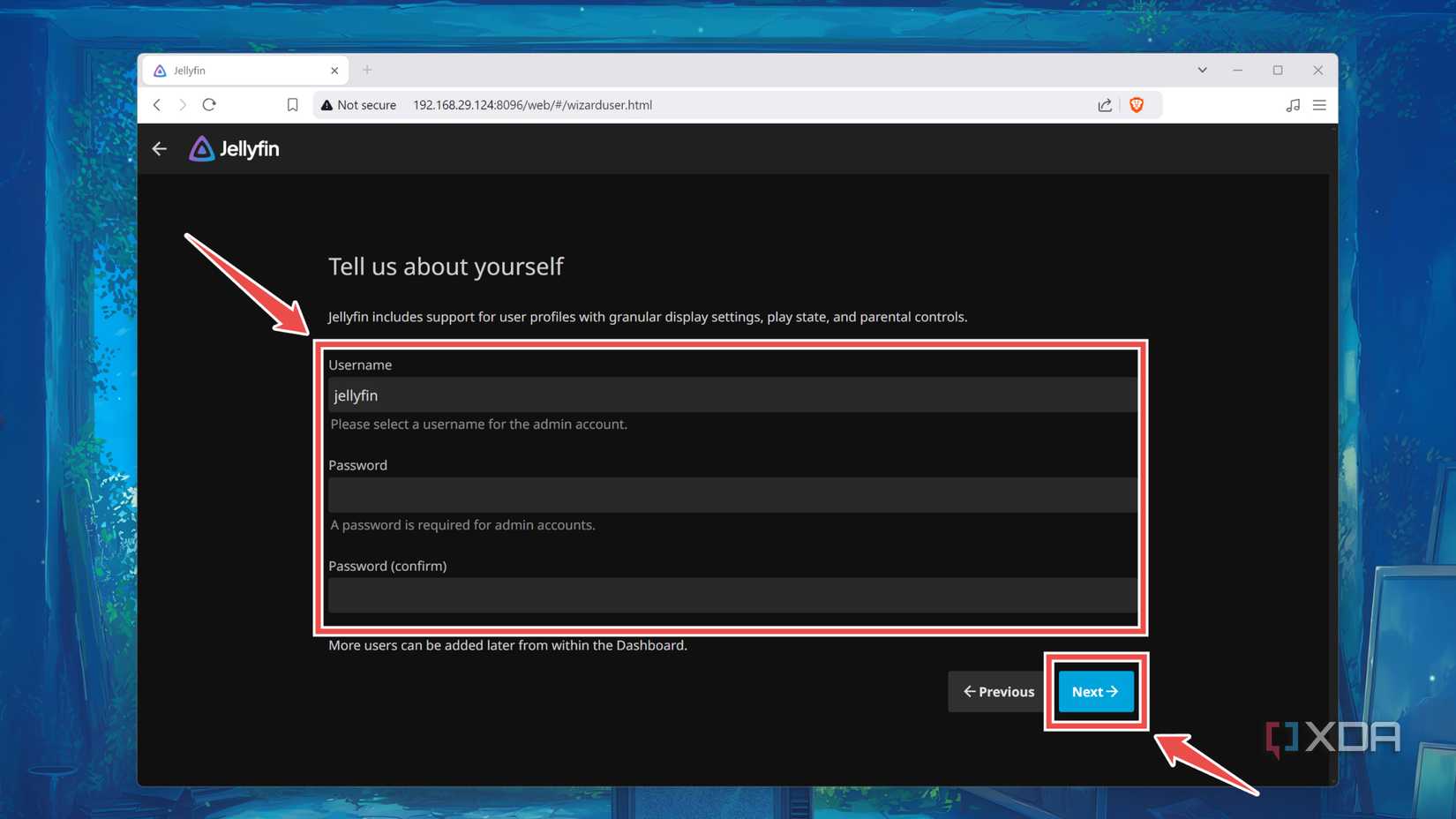Click the grayed-out forward navigation arrow
This screenshot has width=1456, height=819.
pos(183,104)
